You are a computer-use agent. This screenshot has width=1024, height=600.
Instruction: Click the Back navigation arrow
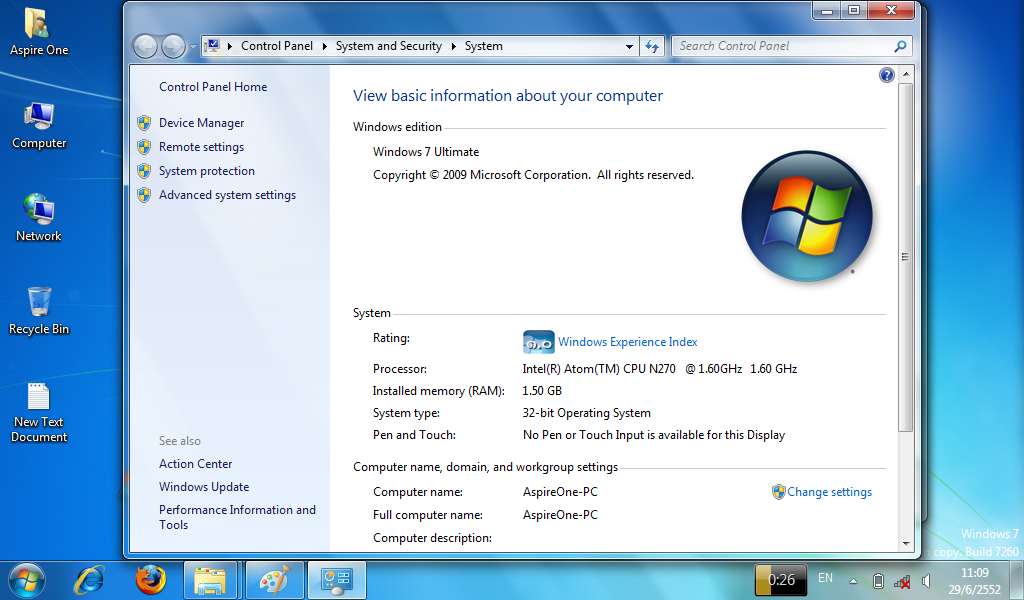(x=145, y=46)
